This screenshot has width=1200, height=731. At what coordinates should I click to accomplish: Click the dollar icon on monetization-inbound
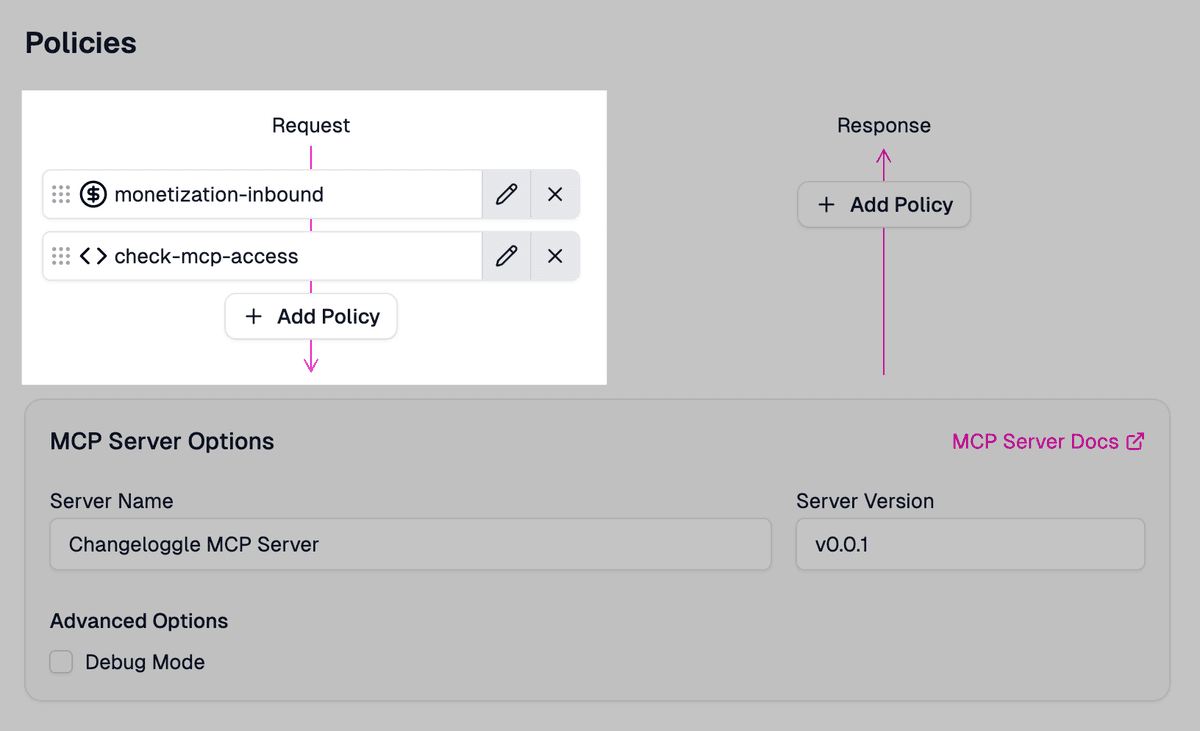click(93, 194)
